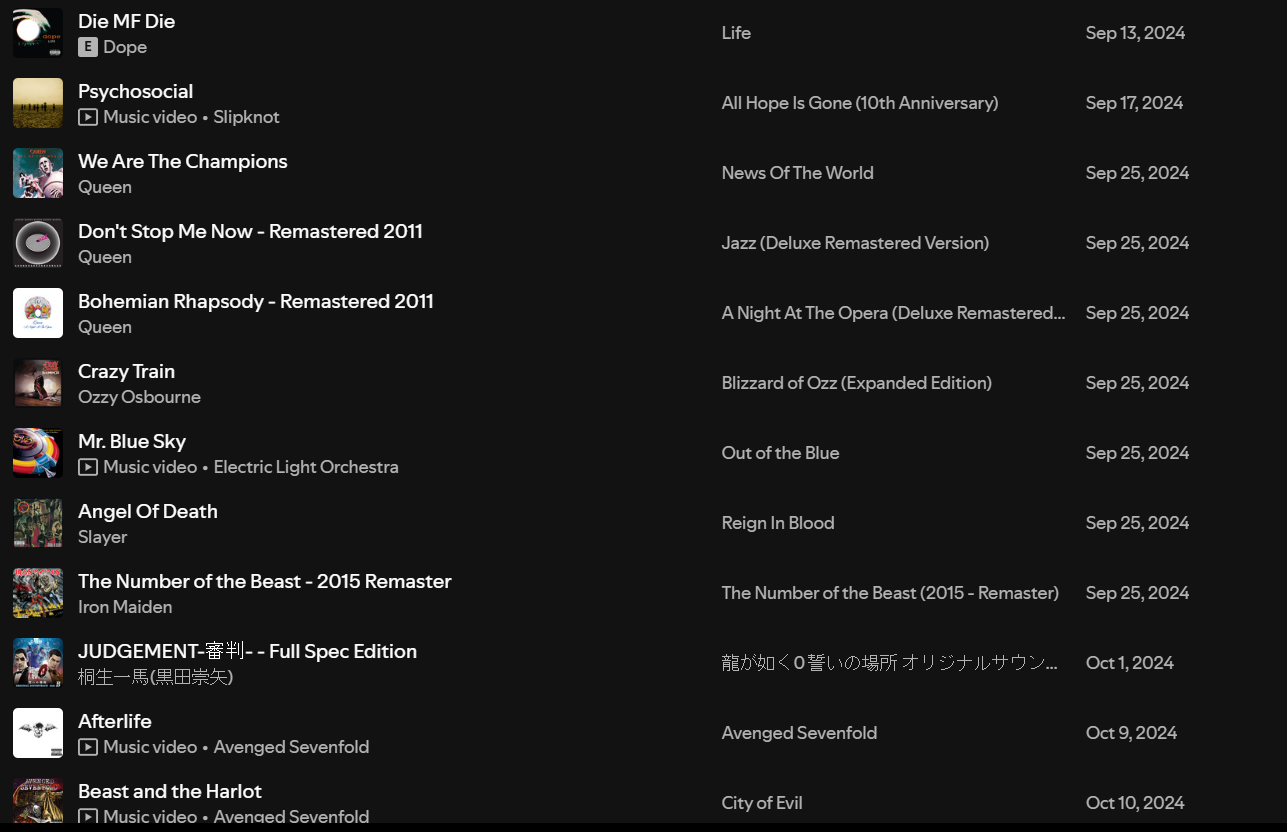Click the Psychosocial album art thumbnail
The width and height of the screenshot is (1287, 832).
click(38, 103)
